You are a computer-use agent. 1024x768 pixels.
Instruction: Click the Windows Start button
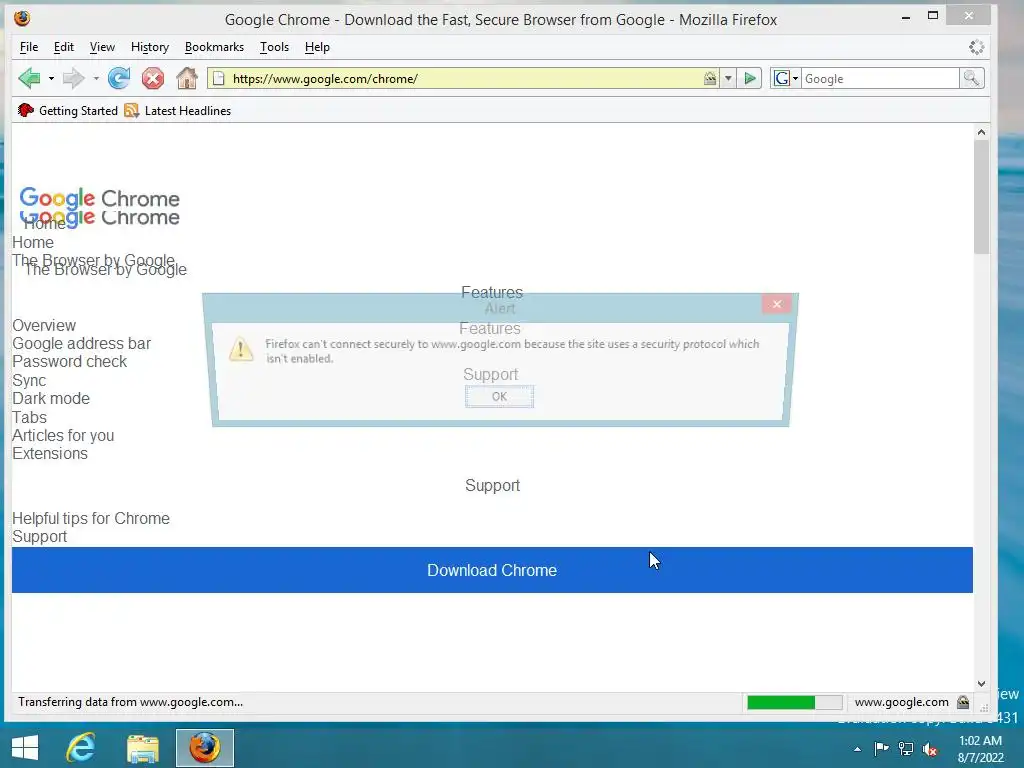[25, 748]
